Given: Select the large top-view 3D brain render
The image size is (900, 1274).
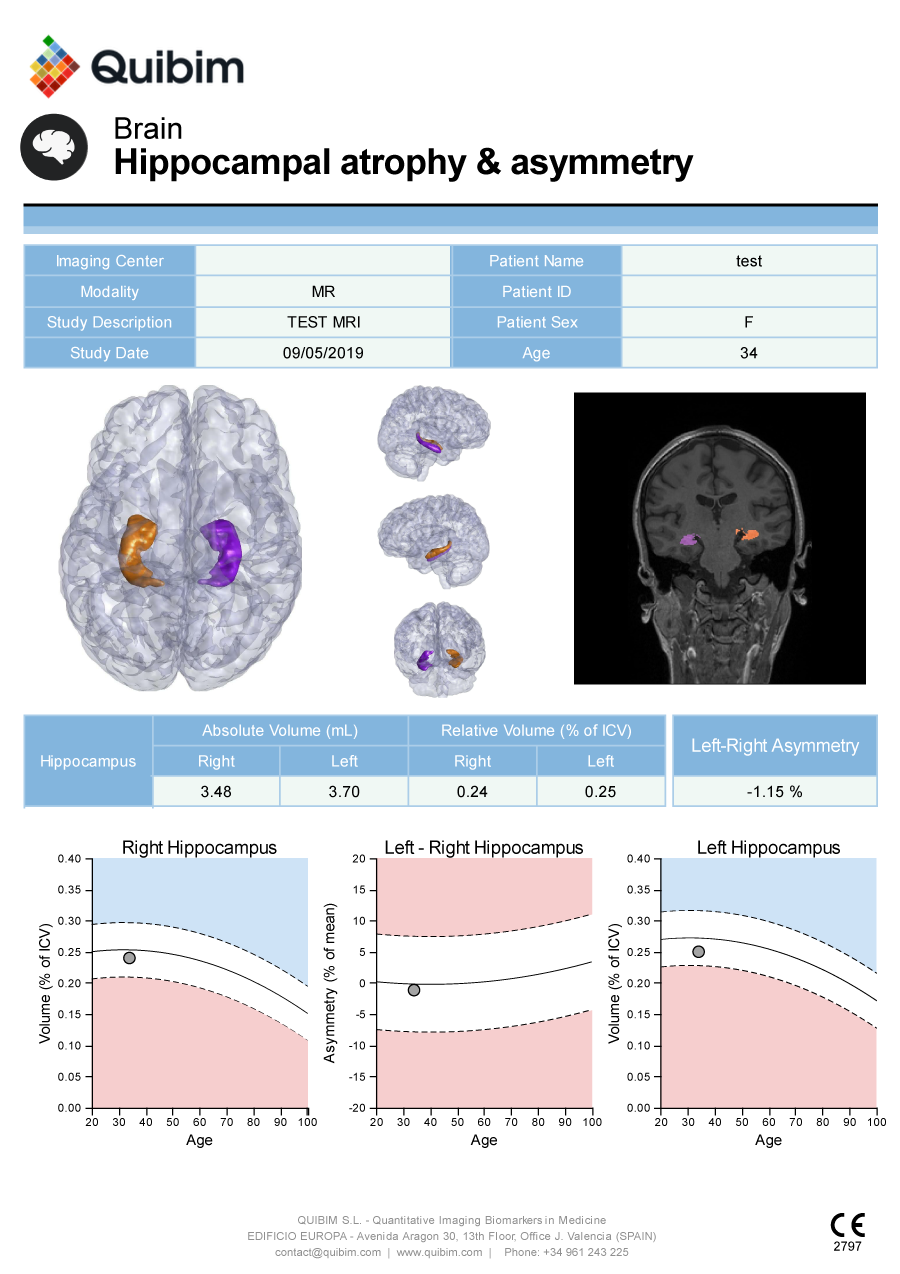Looking at the screenshot, I should tap(181, 542).
